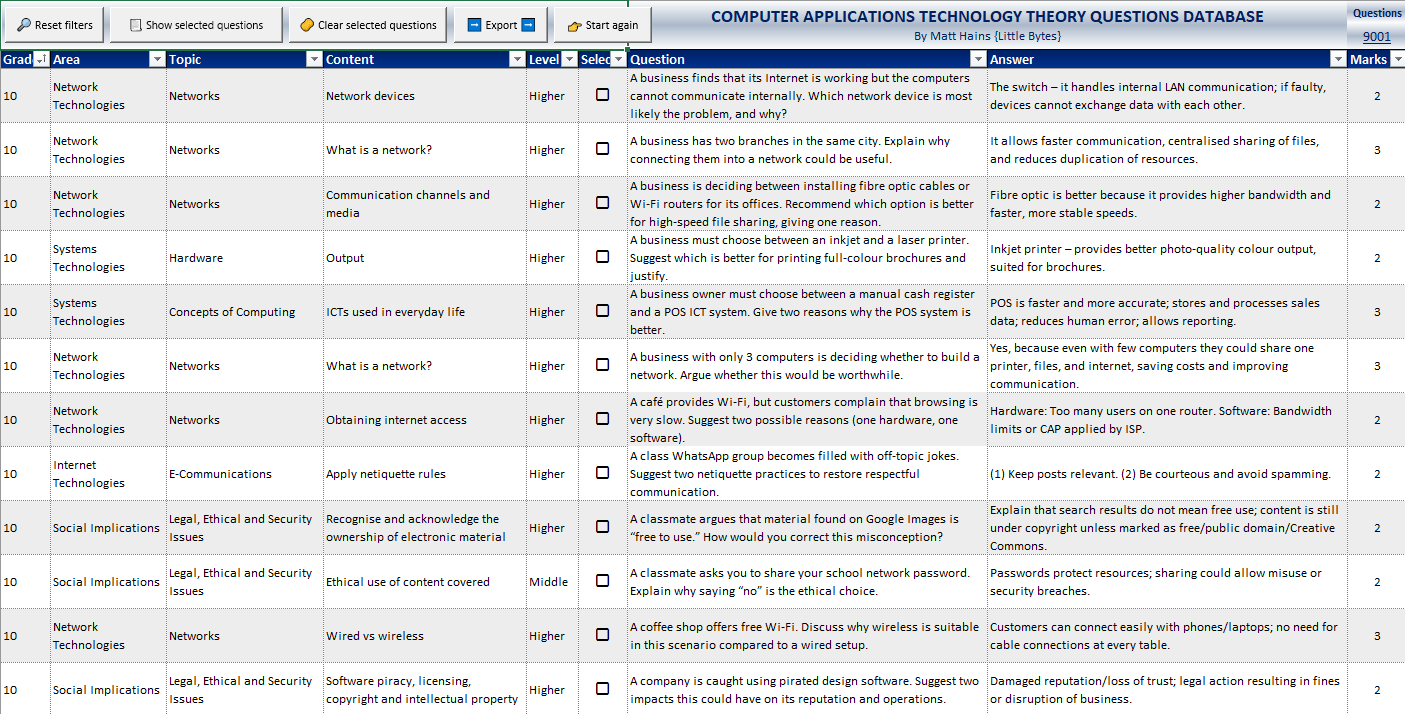
Task: Click the right blue arrow beside Export
Action: pos(529,23)
